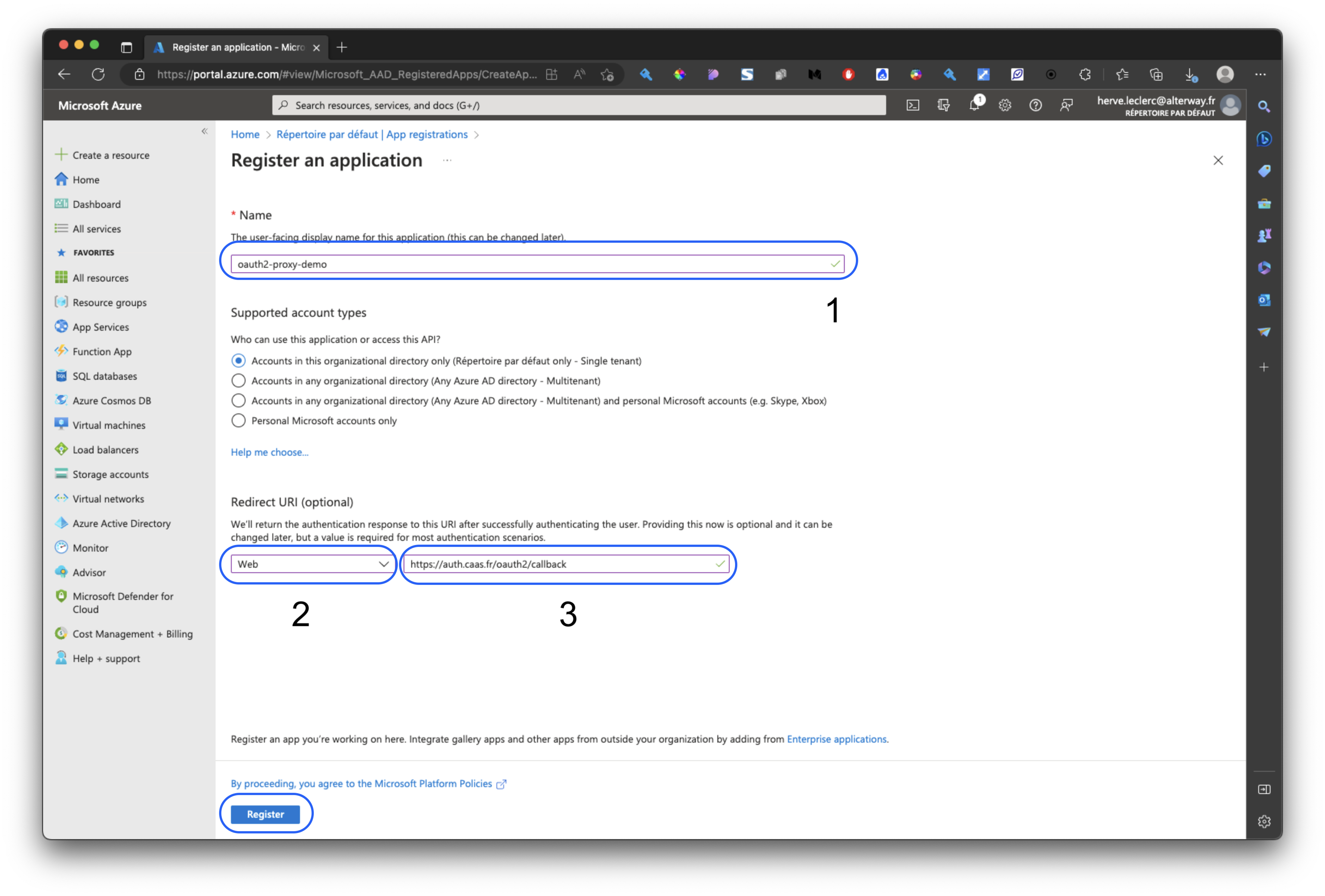Click the redirect URI input field

(x=559, y=564)
